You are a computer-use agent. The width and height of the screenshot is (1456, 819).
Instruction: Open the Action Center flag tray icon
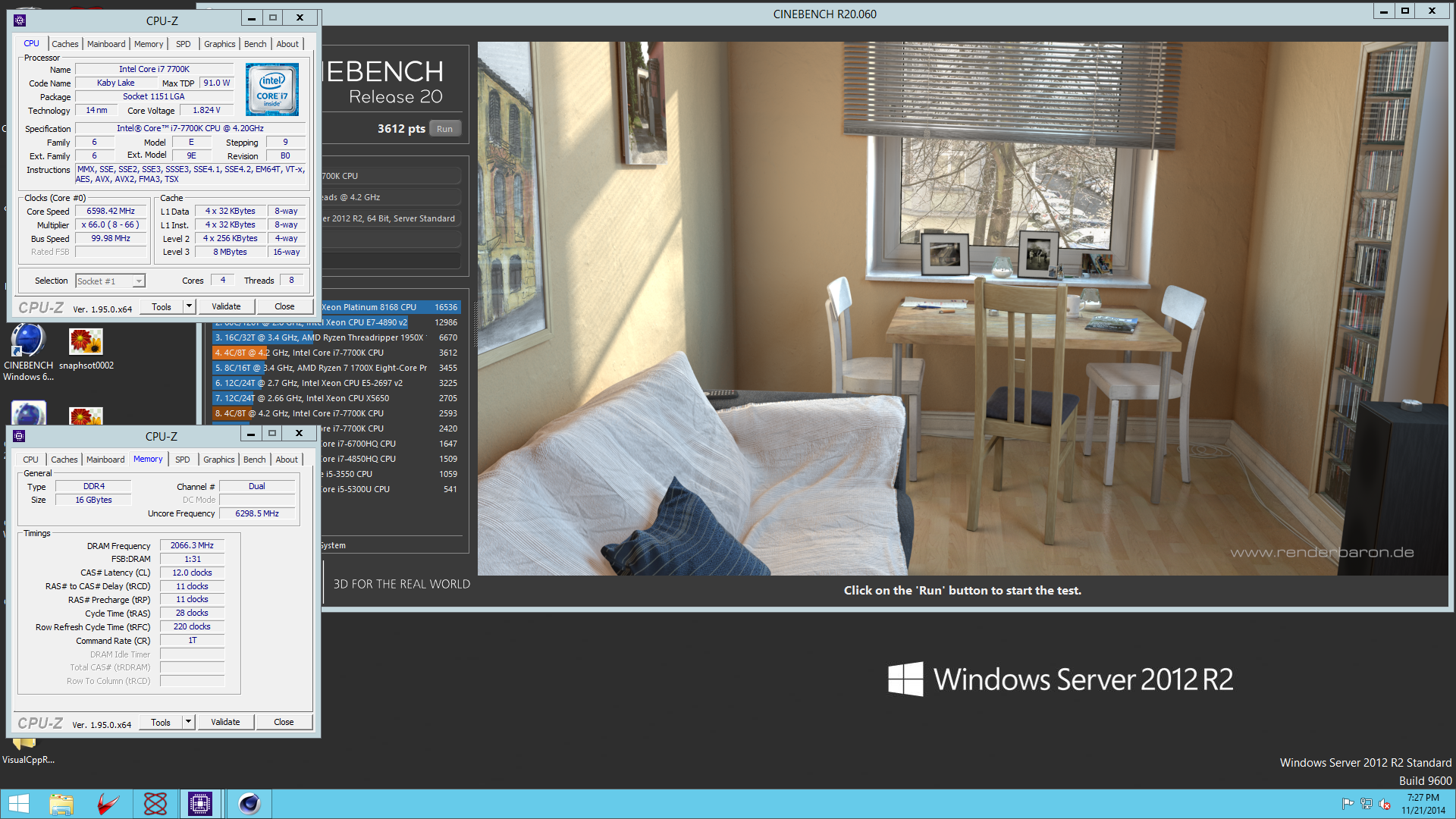point(1348,804)
